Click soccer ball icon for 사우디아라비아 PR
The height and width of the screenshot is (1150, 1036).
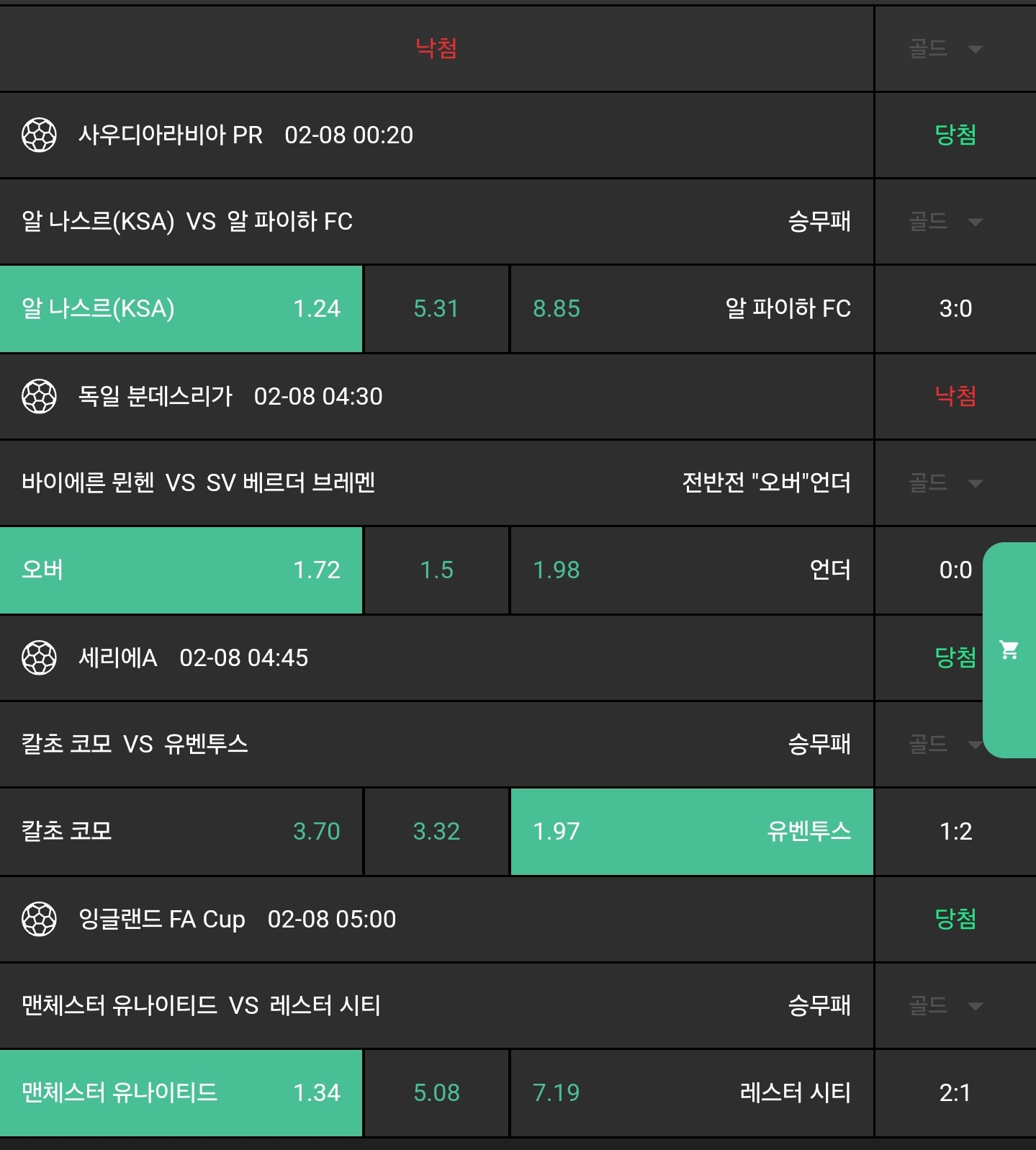click(x=39, y=135)
